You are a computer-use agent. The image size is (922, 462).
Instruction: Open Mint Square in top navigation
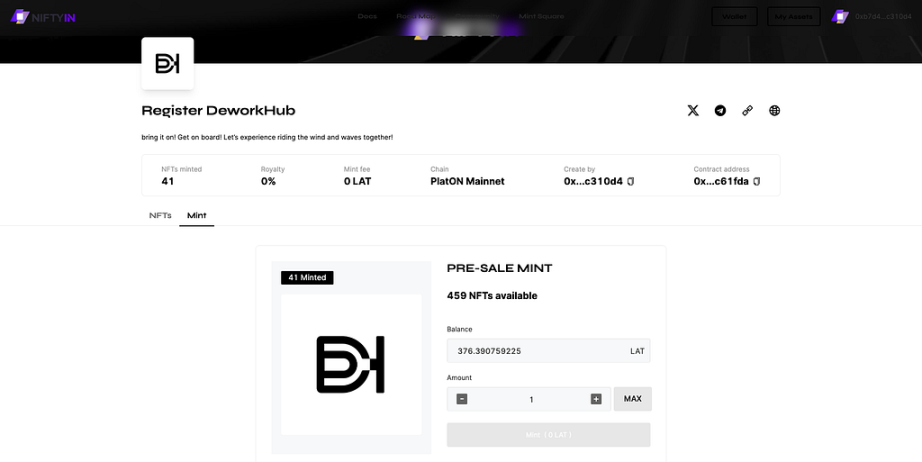click(542, 16)
